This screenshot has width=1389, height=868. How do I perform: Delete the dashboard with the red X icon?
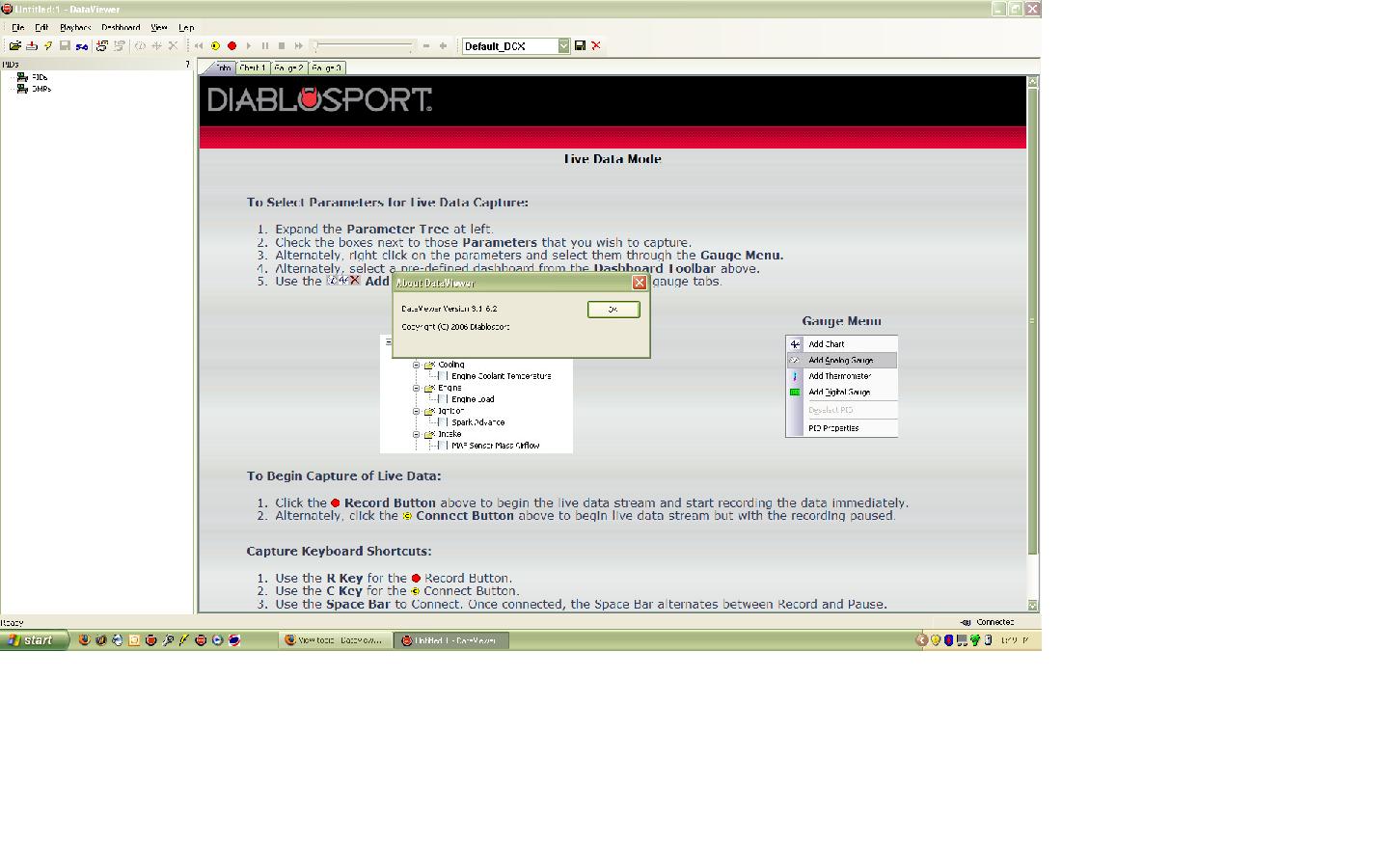pos(596,46)
